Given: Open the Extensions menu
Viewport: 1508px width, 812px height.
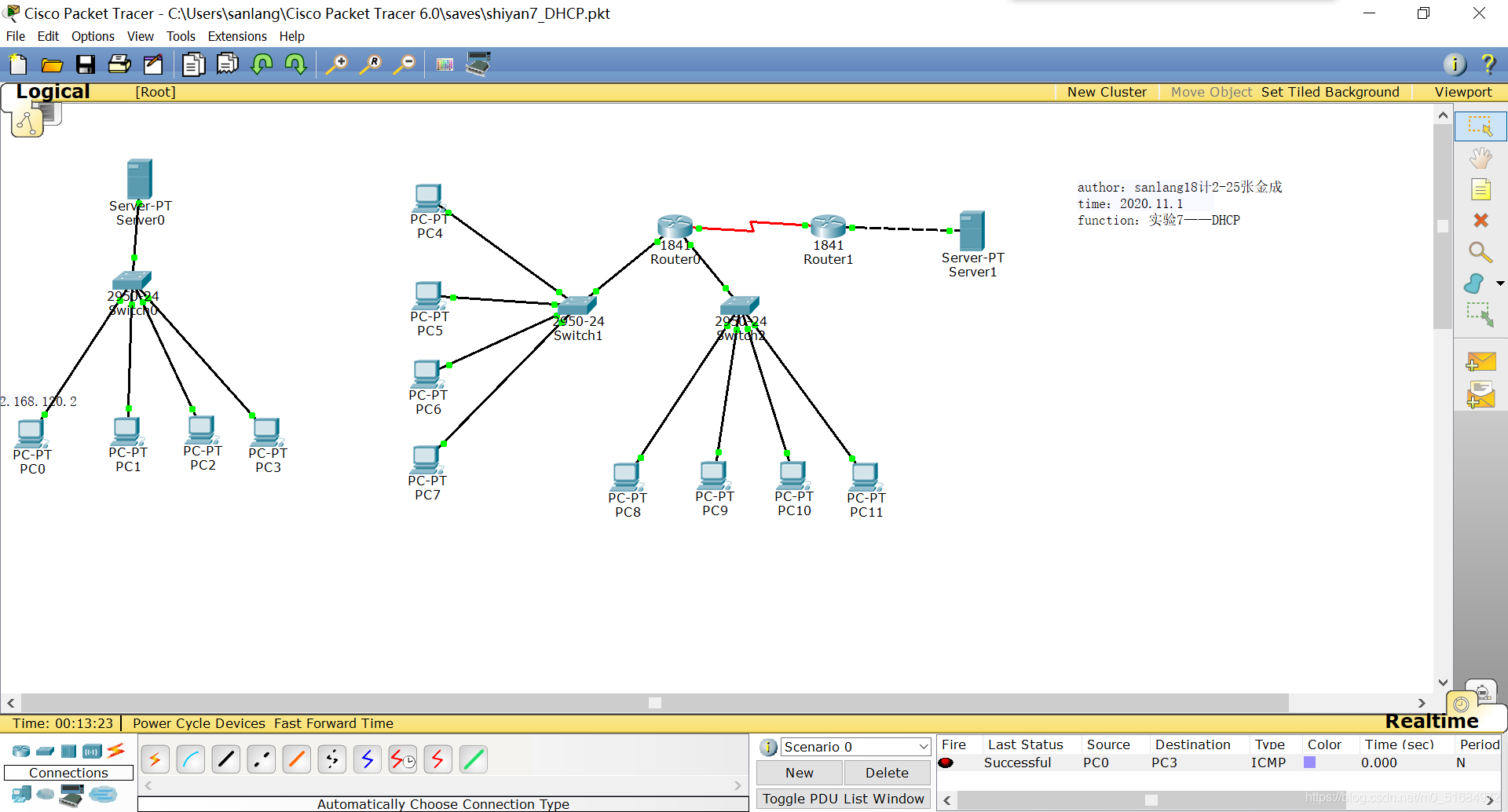Looking at the screenshot, I should pos(237,36).
